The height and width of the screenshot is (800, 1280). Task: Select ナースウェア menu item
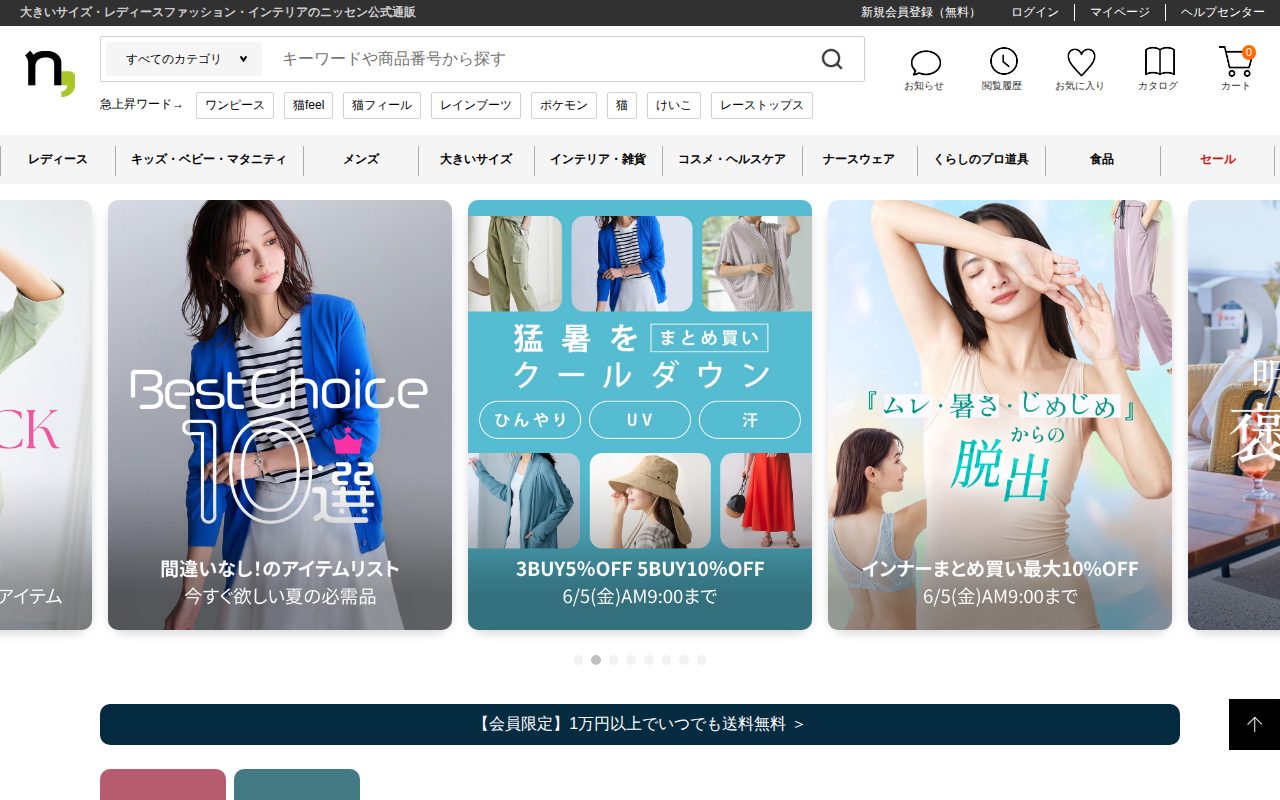(x=859, y=159)
